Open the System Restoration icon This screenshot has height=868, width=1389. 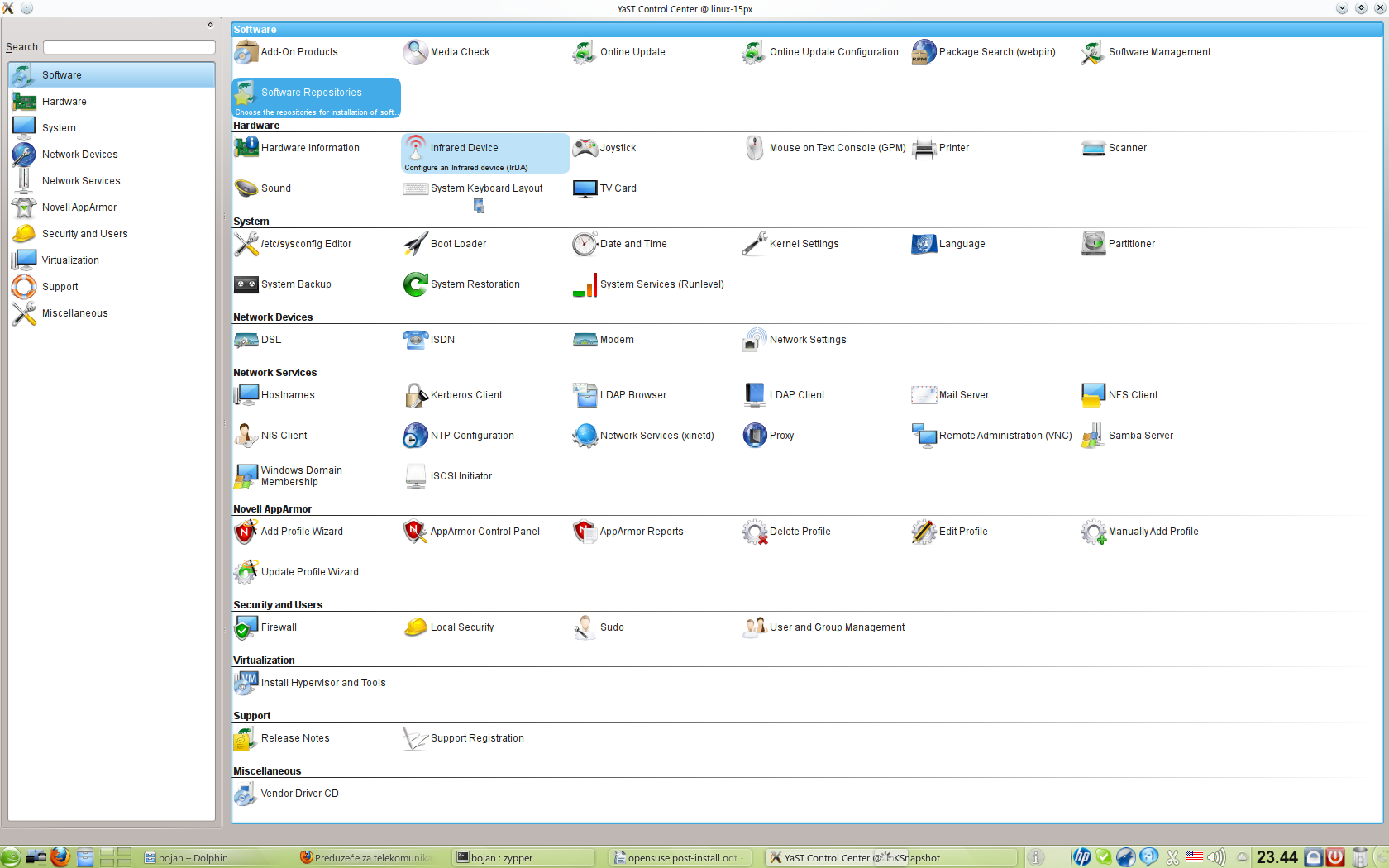point(415,284)
